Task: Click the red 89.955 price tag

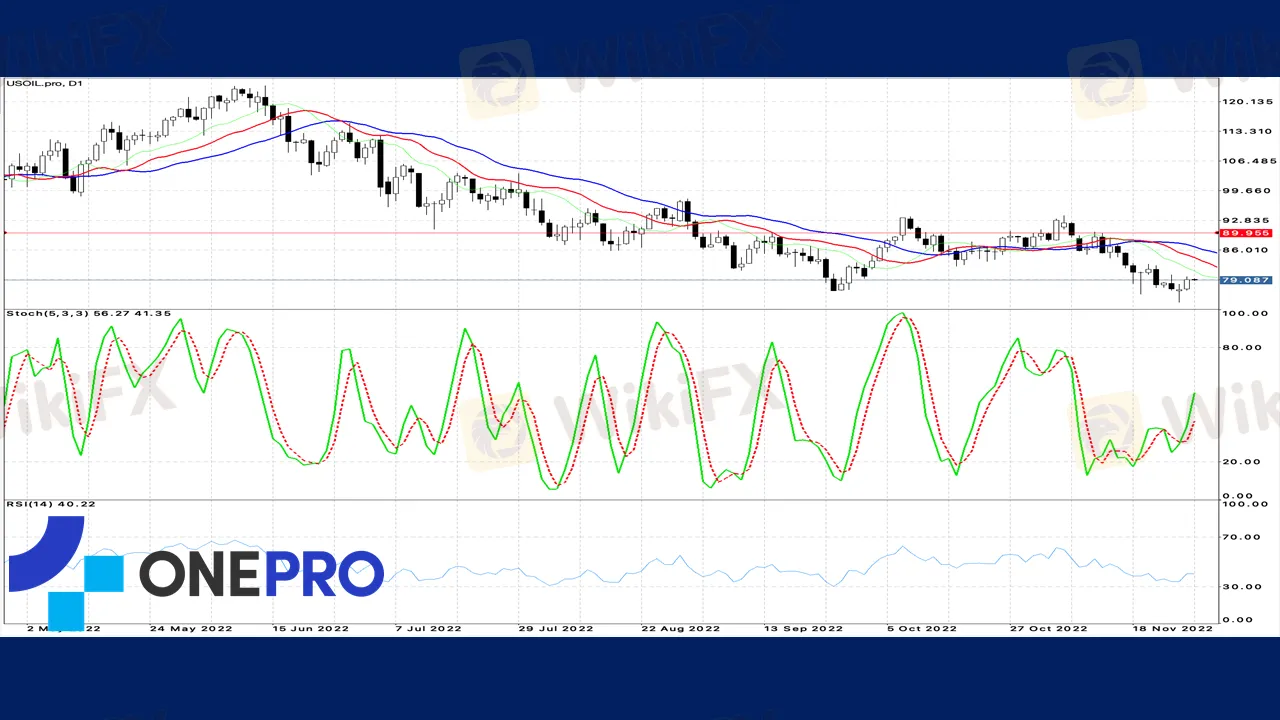Action: (1246, 233)
